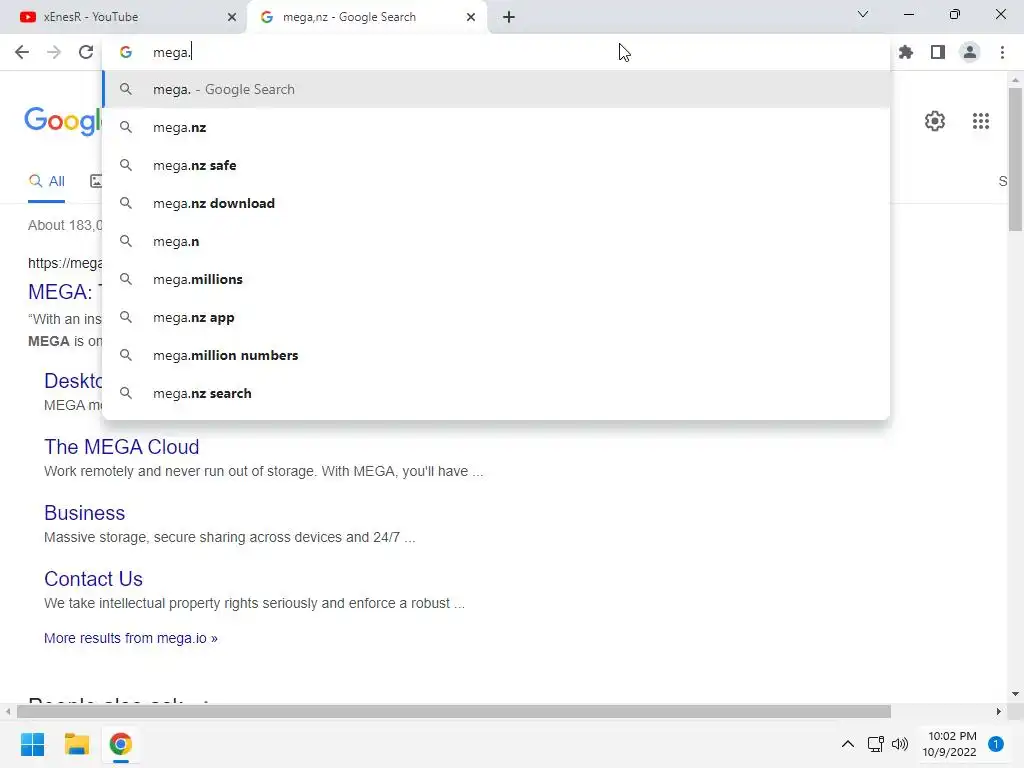Open the 'Deskto' sitelink heading

click(x=73, y=380)
